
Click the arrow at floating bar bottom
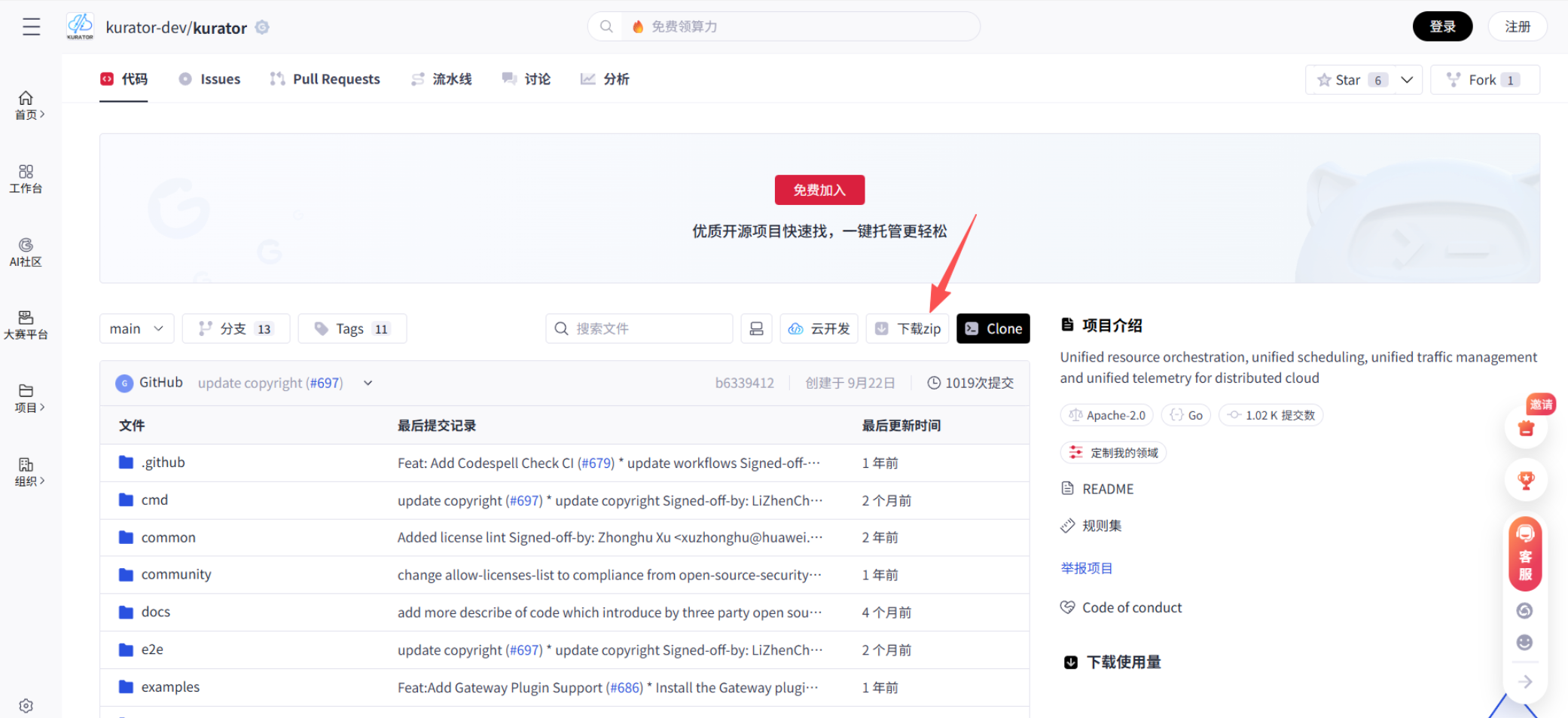1525,682
